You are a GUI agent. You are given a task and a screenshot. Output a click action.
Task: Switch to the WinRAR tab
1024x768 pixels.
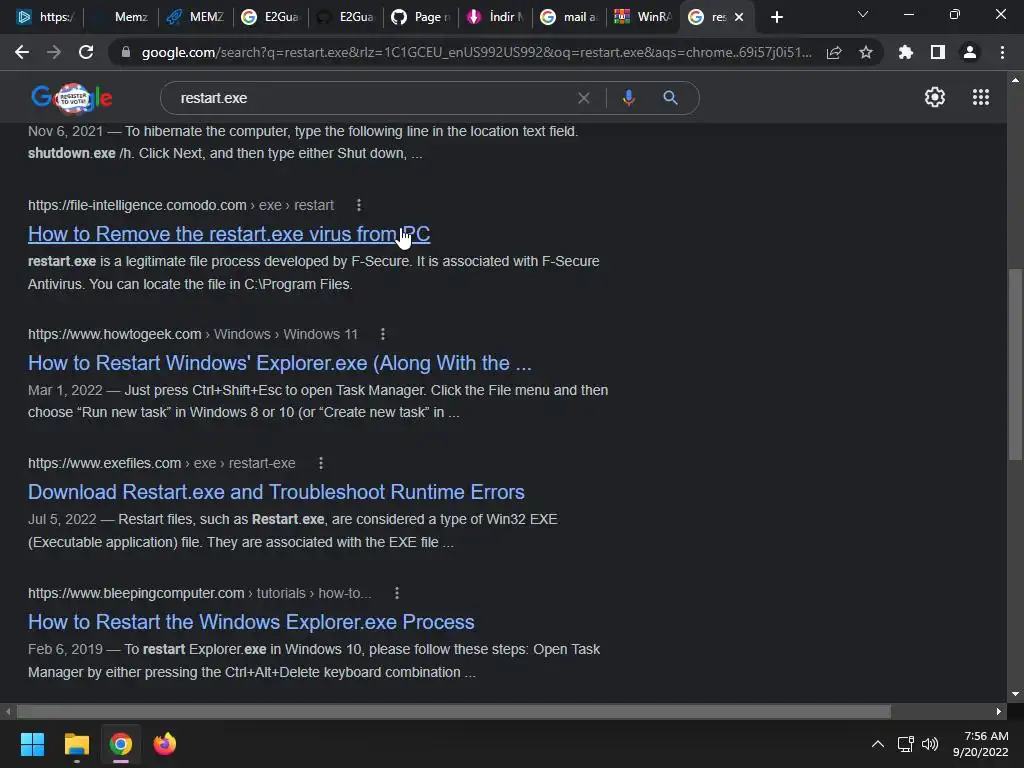(x=644, y=17)
